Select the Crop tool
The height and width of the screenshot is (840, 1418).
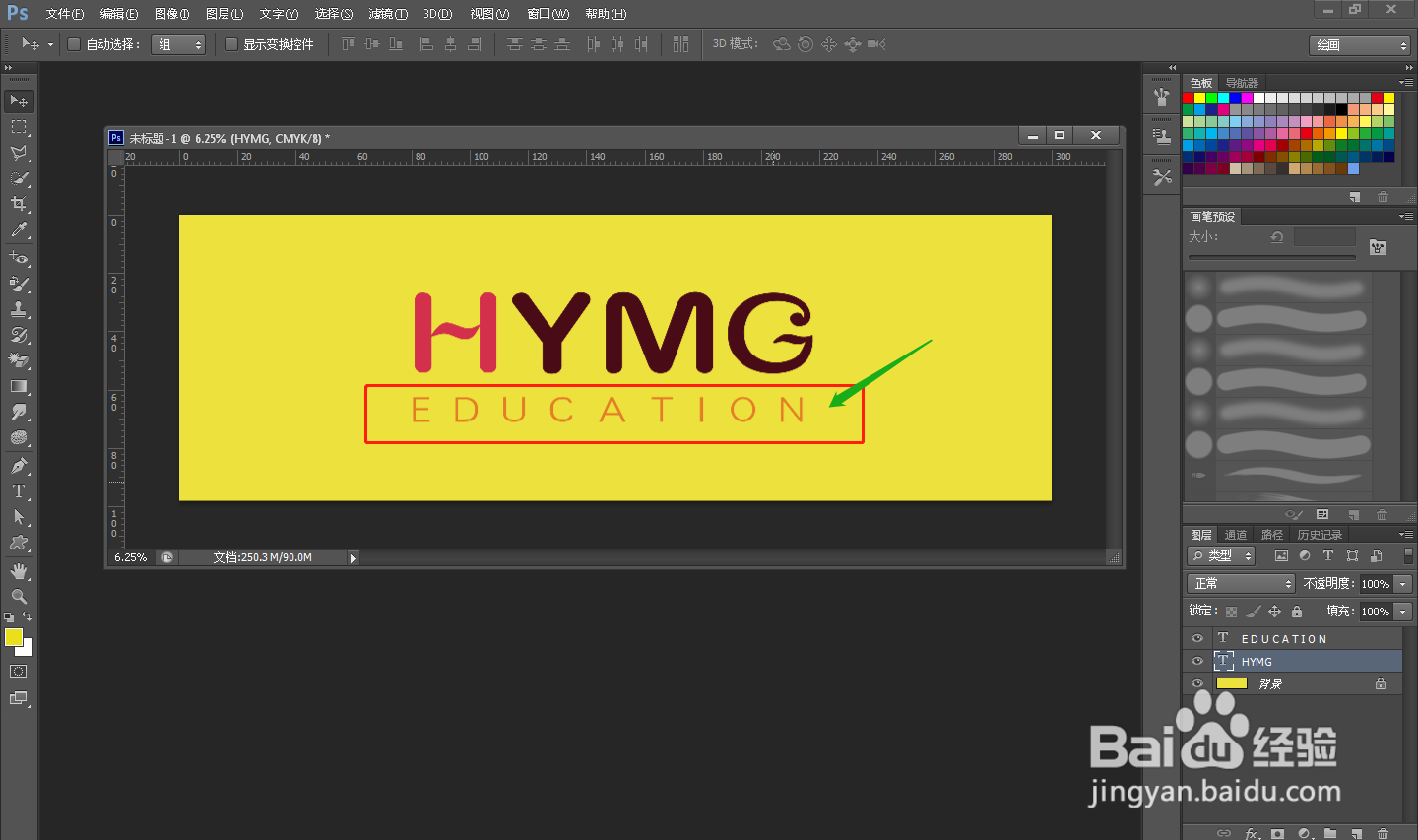coord(19,204)
